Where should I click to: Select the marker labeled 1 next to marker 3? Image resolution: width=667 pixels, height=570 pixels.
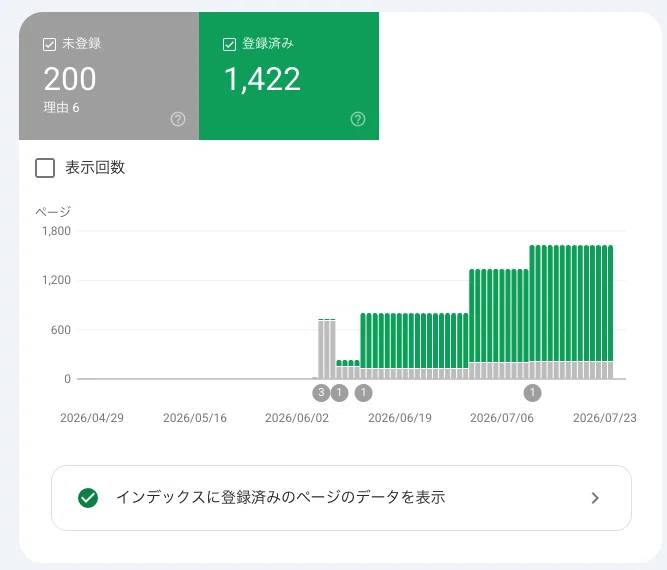pyautogui.click(x=339, y=393)
